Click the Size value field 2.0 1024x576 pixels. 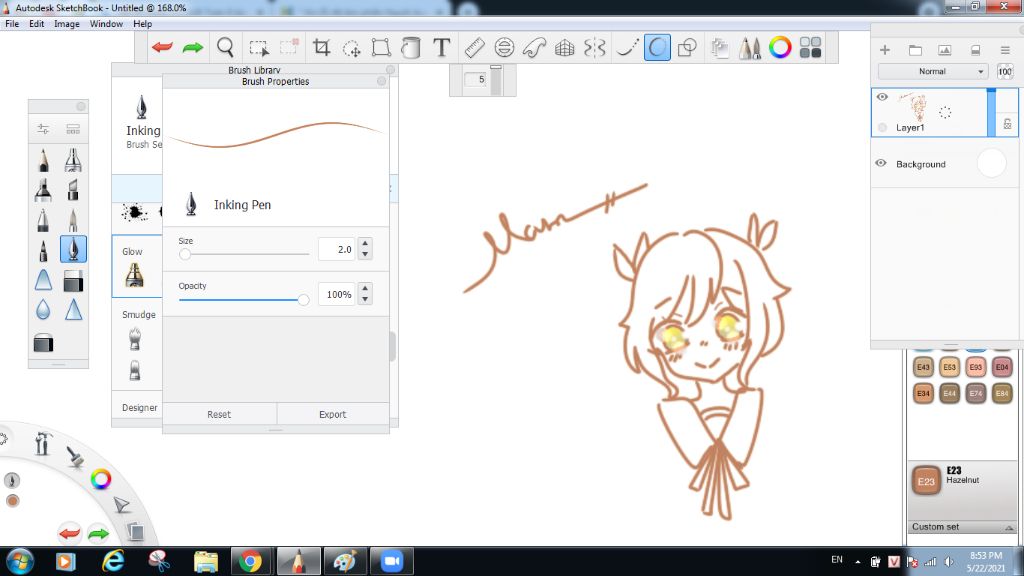tap(337, 249)
